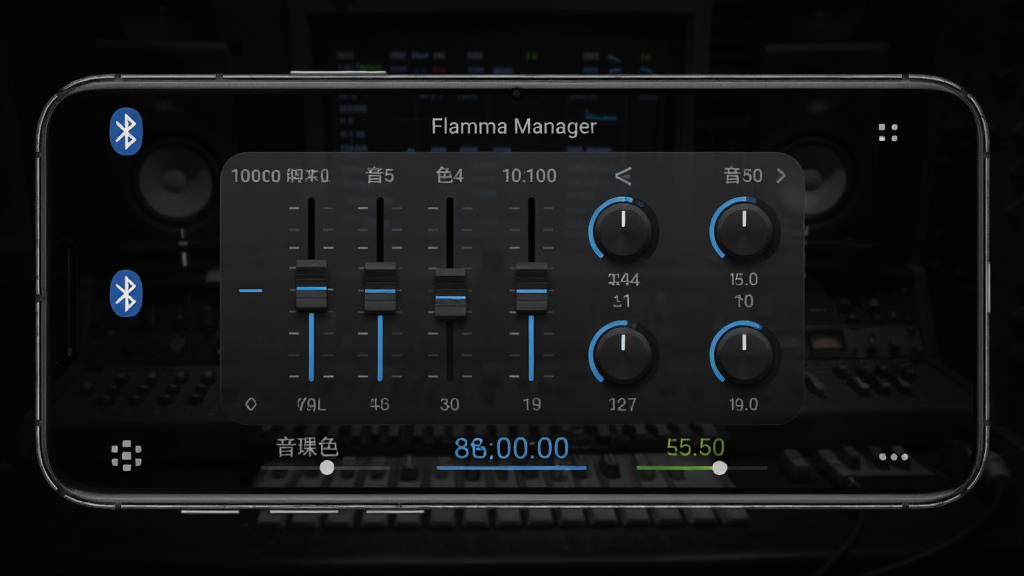Click the value 15.0 under knob
Screen dimensions: 1024x576
[744, 280]
